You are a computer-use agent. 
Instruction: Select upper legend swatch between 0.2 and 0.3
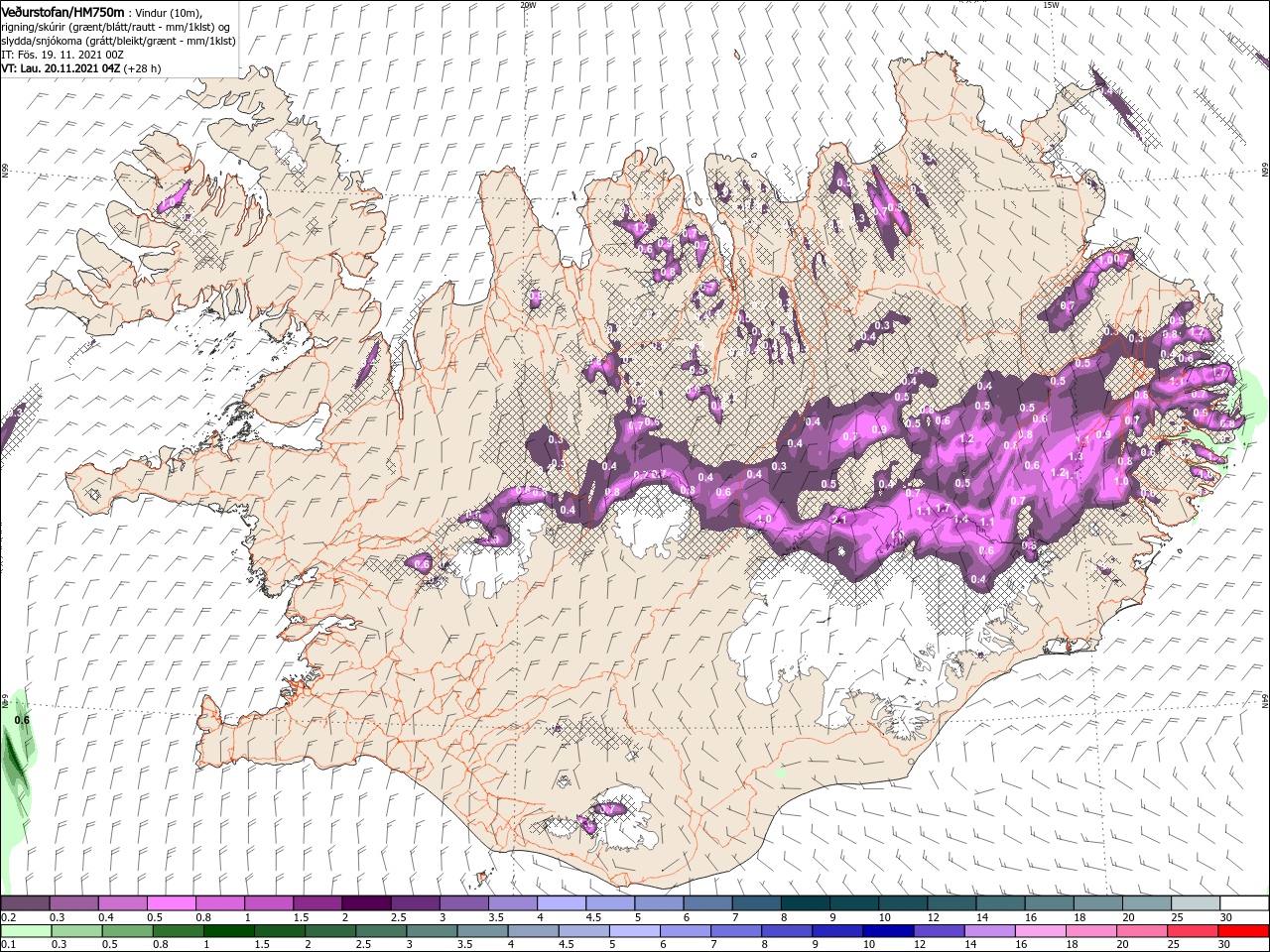point(26,903)
